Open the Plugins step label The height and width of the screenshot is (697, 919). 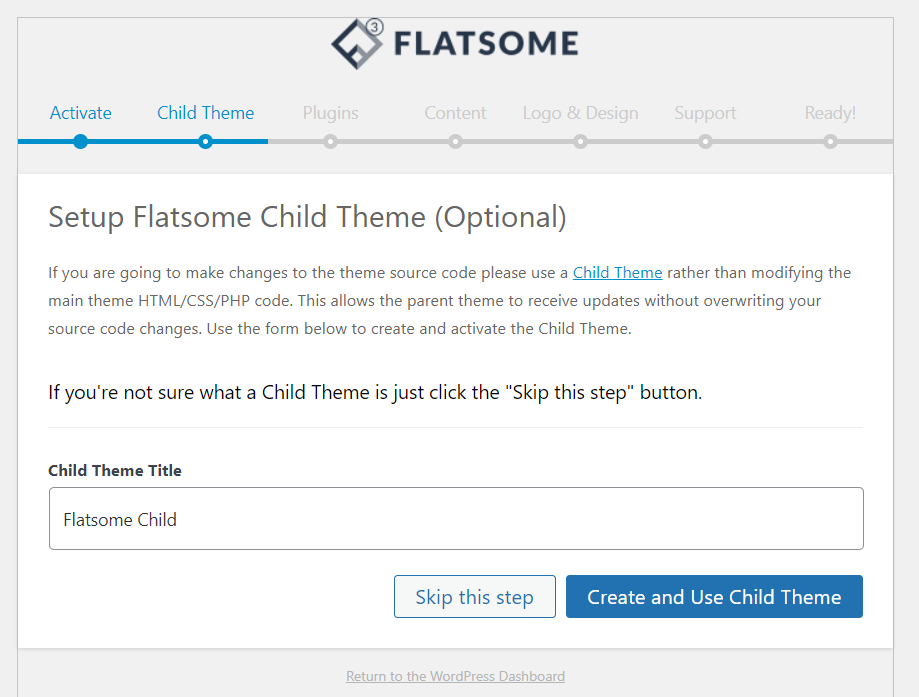pyautogui.click(x=331, y=113)
